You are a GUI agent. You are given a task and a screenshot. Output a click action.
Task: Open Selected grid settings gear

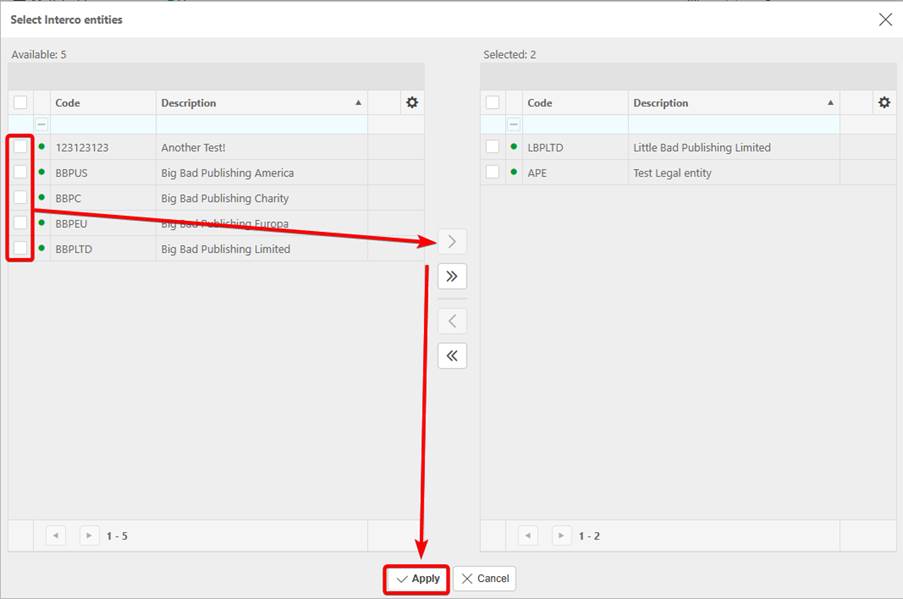click(884, 103)
